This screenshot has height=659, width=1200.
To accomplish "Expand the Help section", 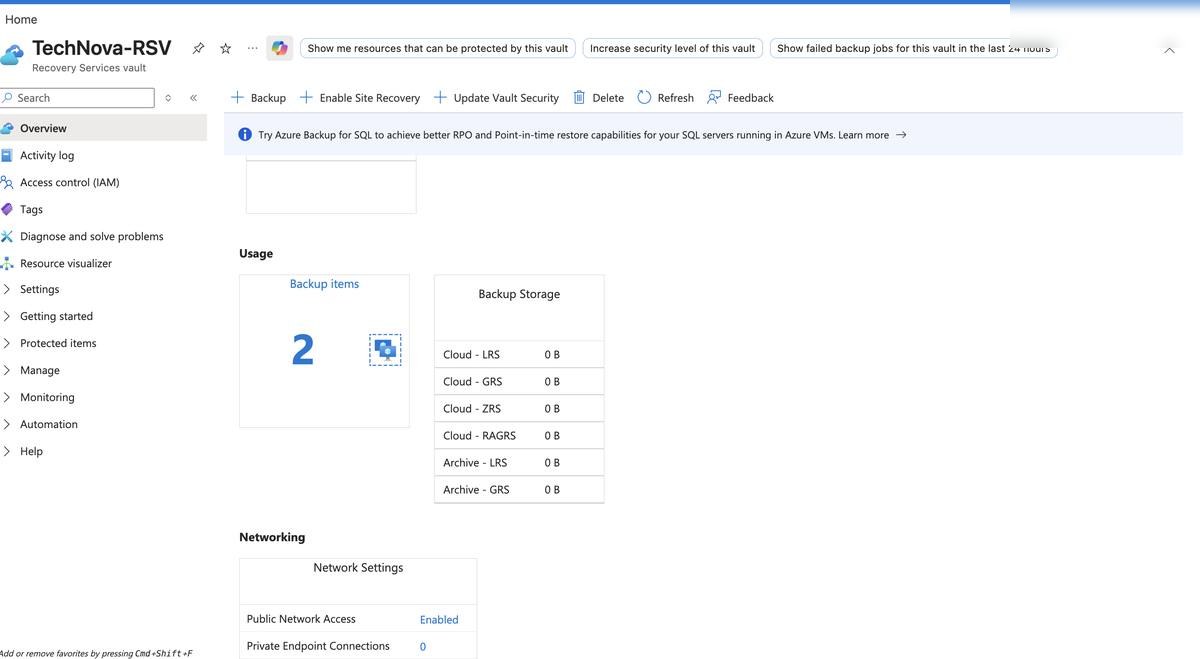I will point(7,451).
